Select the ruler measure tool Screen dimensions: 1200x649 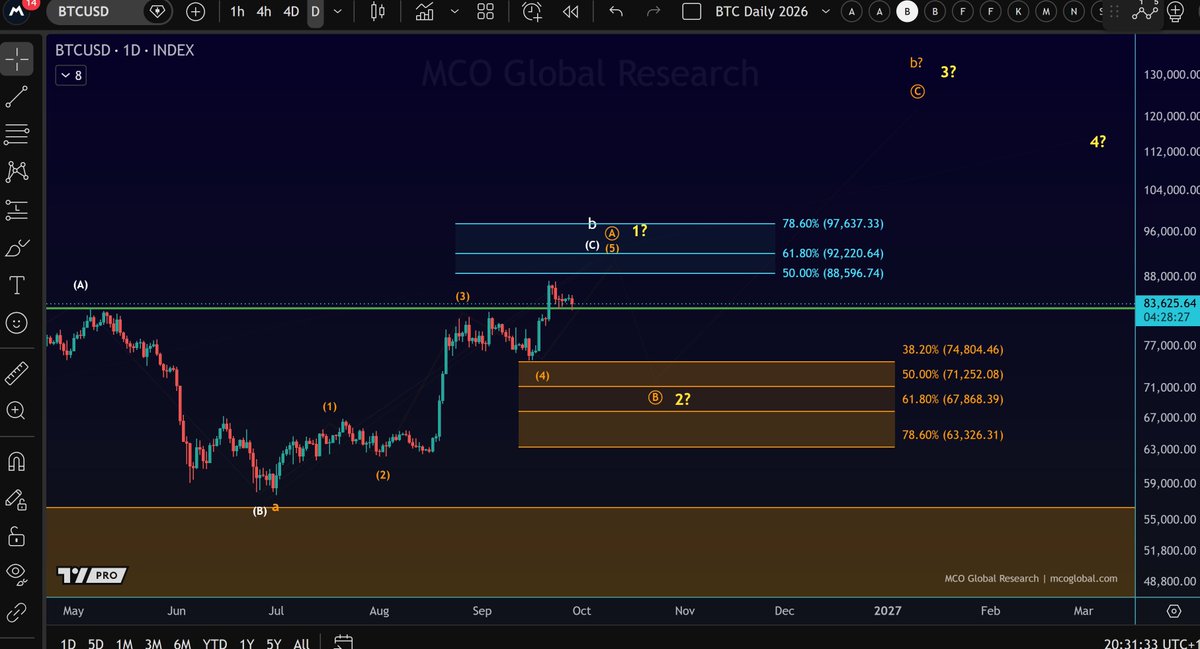coord(17,373)
